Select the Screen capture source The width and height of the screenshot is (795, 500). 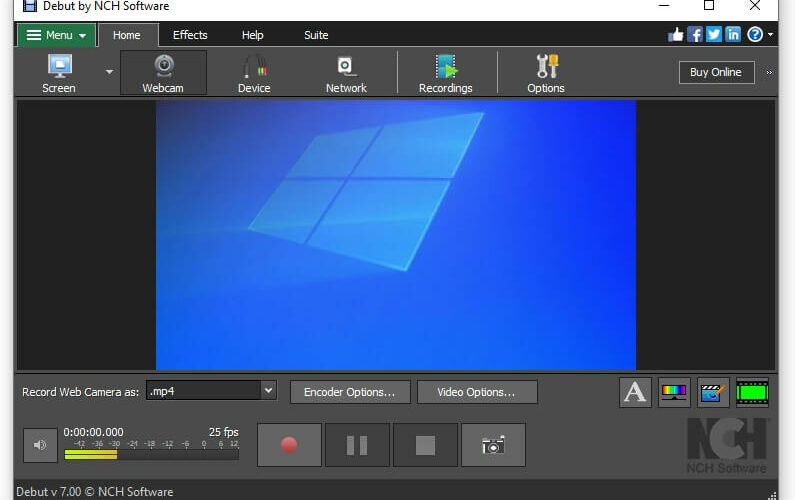pos(59,73)
